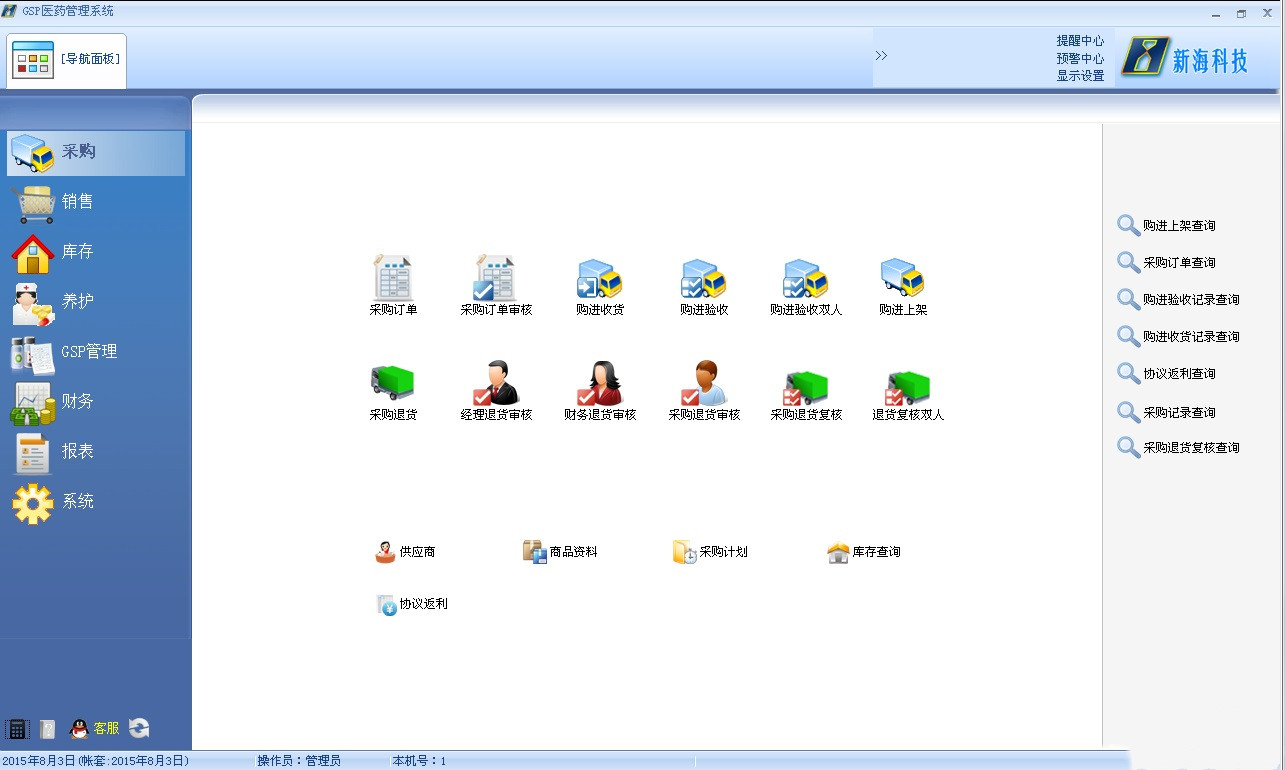Image resolution: width=1285 pixels, height=770 pixels.
Task: Open the 采购退货 purchase return icon
Action: tap(393, 391)
